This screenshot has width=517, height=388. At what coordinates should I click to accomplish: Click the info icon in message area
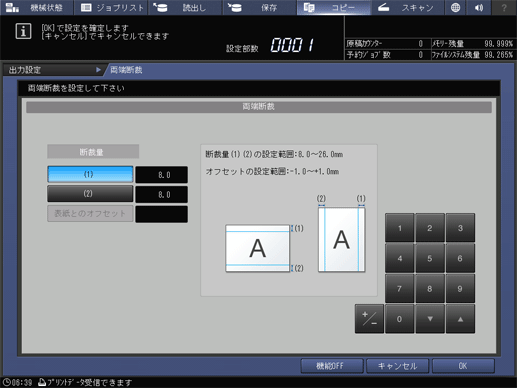[23, 31]
